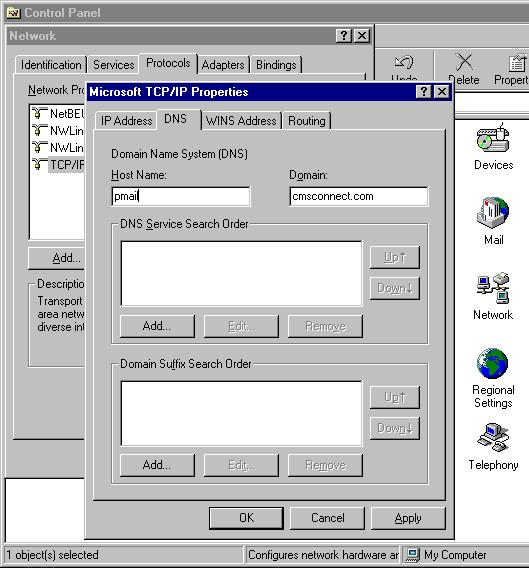This screenshot has width=529, height=568.
Task: Switch to the Services tab in the Network dialog
Action: pos(113,65)
